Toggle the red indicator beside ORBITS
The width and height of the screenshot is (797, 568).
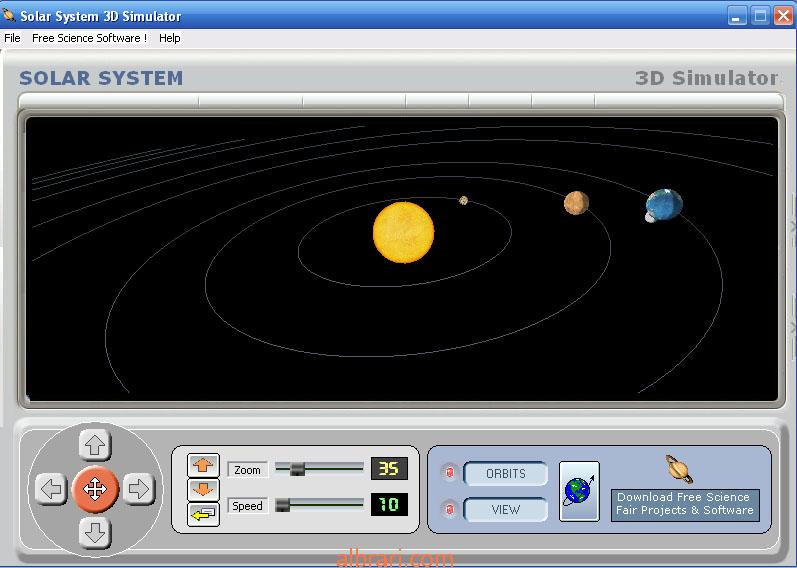pyautogui.click(x=449, y=473)
